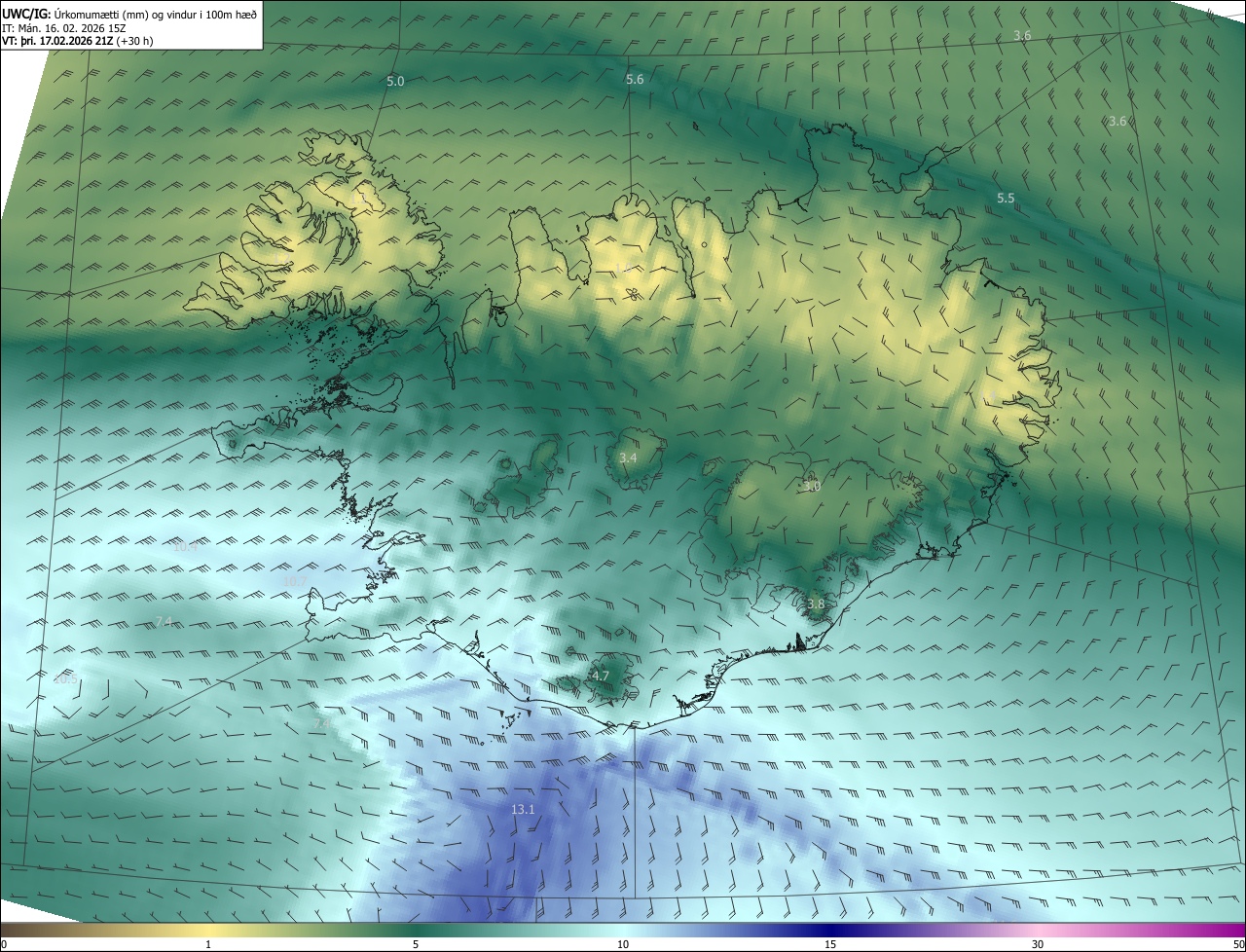
Task: Click the 10.5 value on the map
Action: click(x=64, y=679)
